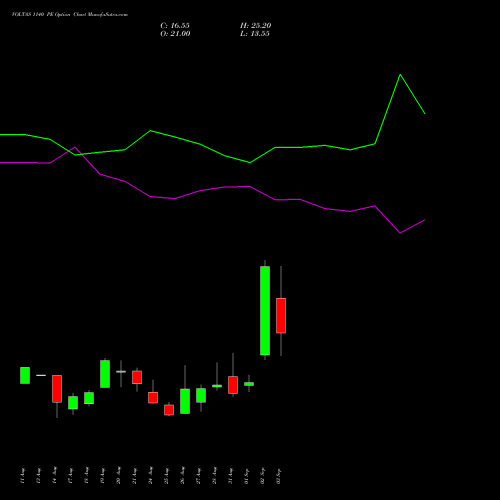Select the green candle above 11 Aug

tap(25, 375)
